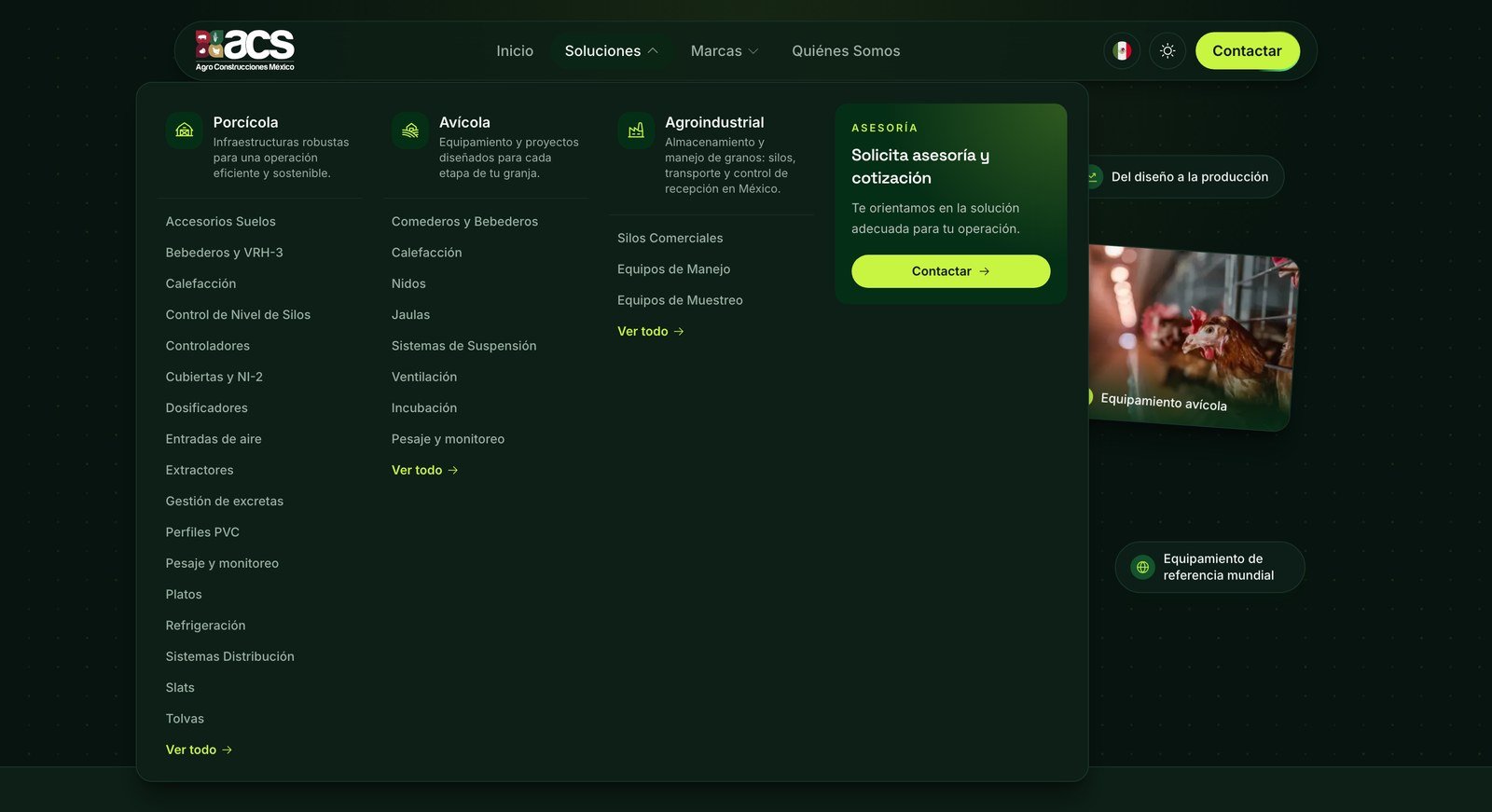
Task: Open Gestión de excretas
Action: (225, 502)
